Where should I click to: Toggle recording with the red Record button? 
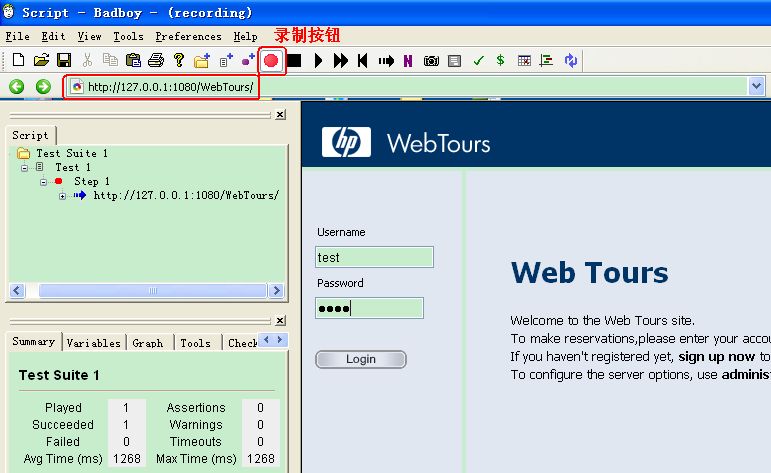click(x=271, y=60)
